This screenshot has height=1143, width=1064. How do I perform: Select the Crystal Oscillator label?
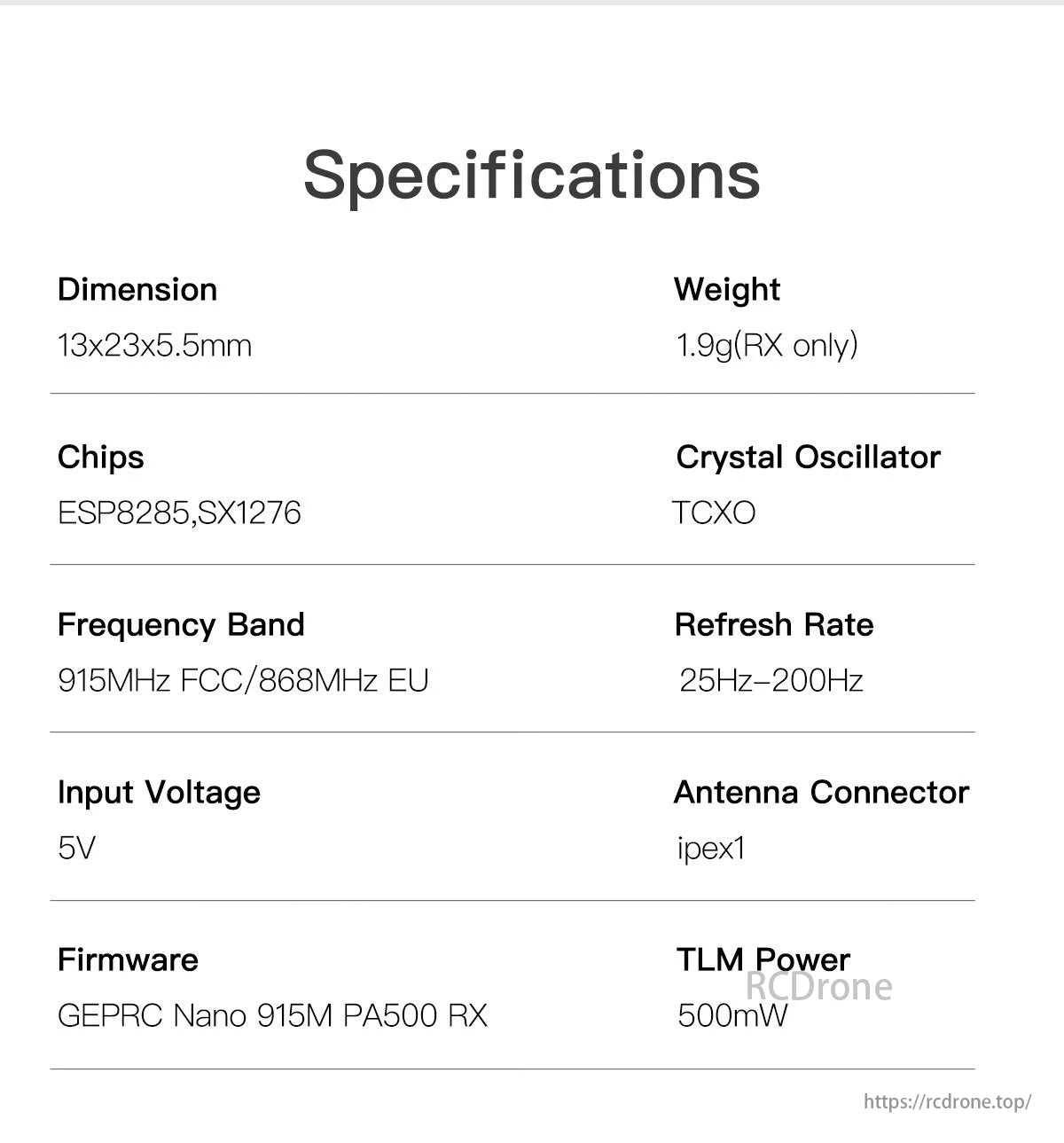tap(808, 458)
